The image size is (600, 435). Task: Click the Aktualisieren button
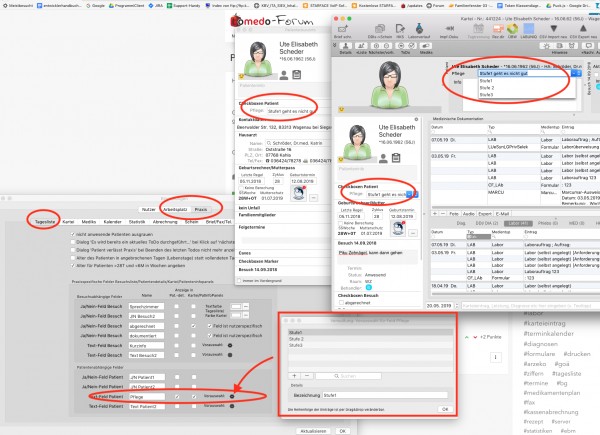click(313, 431)
